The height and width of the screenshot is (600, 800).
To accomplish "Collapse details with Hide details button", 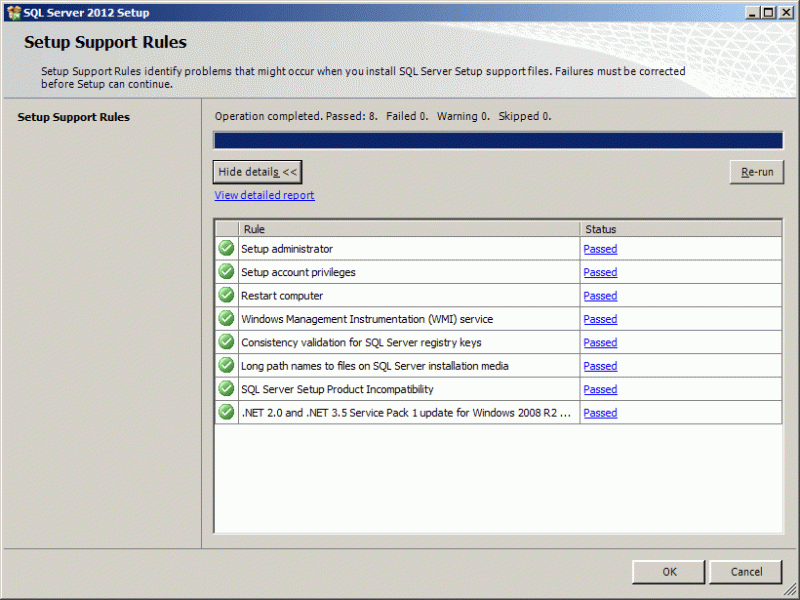I will pos(257,171).
